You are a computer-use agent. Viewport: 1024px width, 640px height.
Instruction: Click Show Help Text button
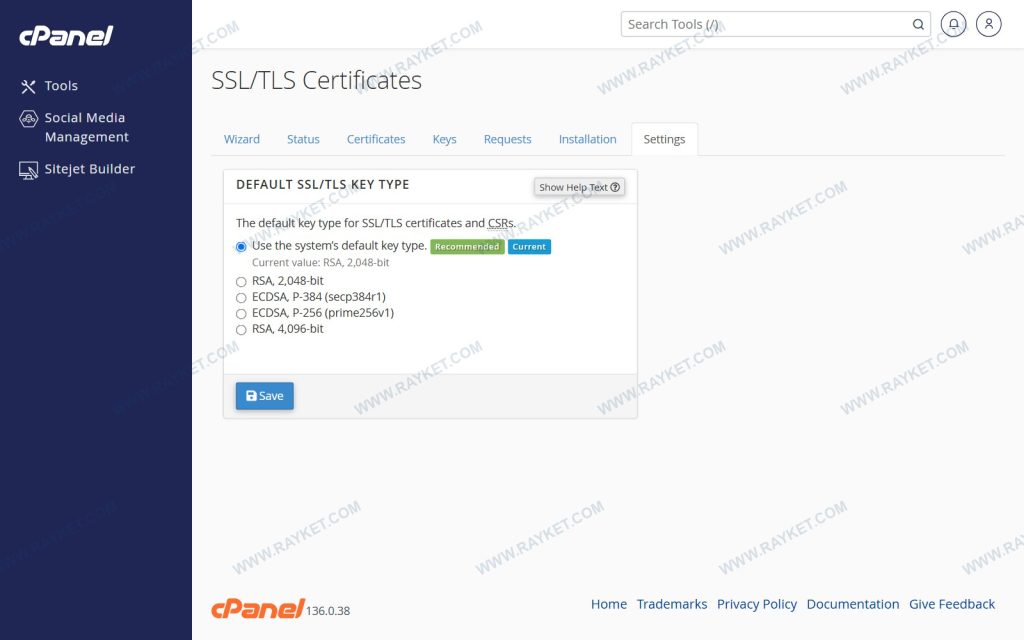(x=579, y=187)
